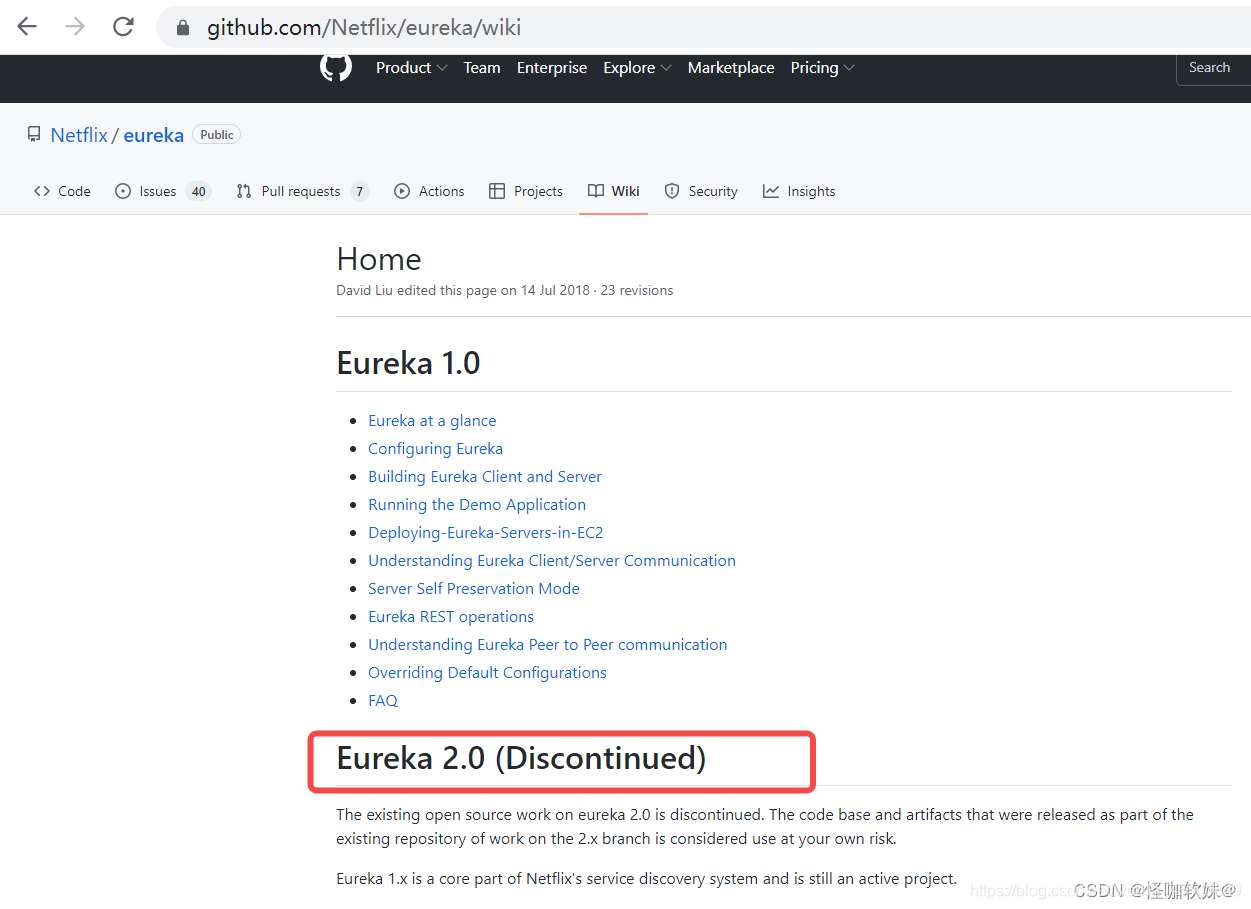Reload the page with the refresh icon

(x=123, y=27)
